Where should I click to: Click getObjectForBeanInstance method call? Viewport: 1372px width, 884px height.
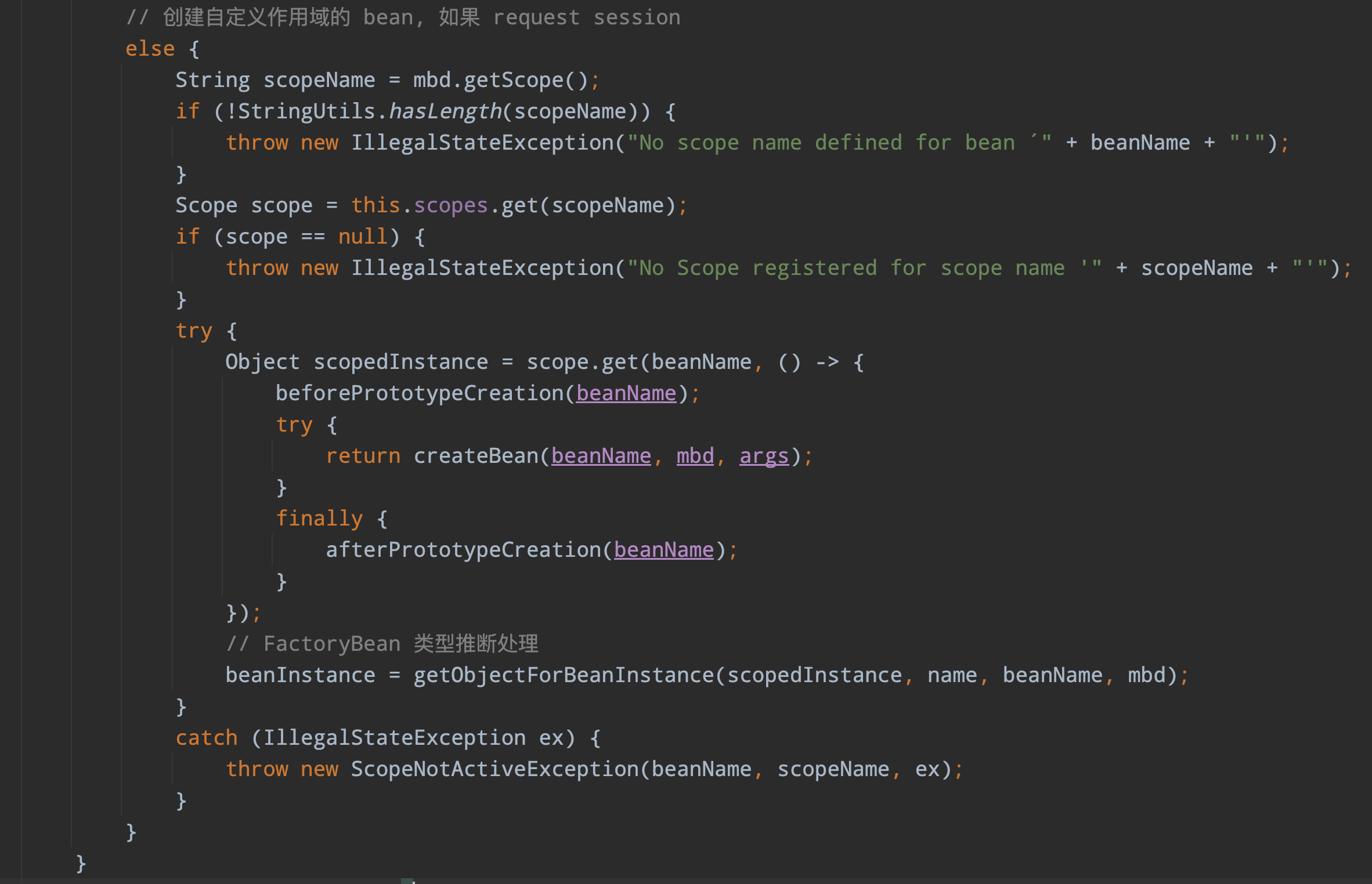pyautogui.click(x=563, y=675)
